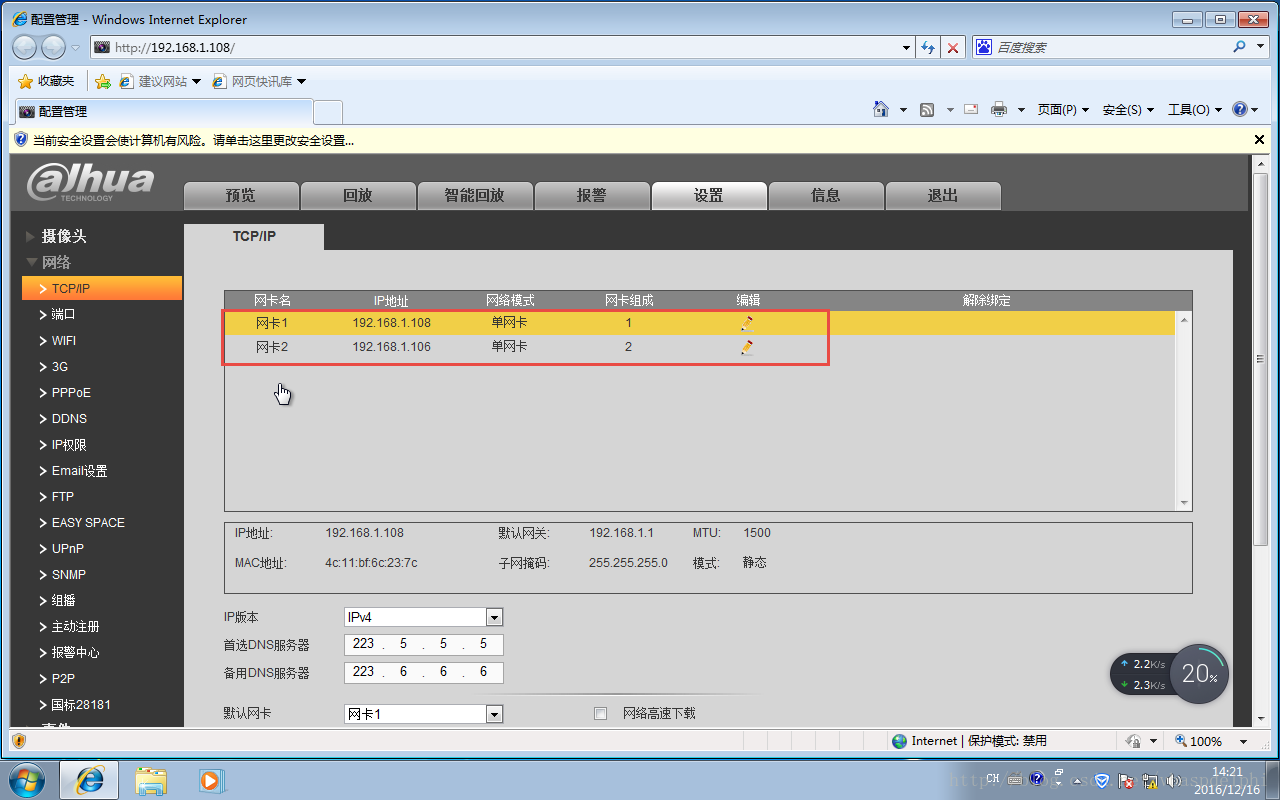Click the read mail envelope icon

tap(970, 109)
